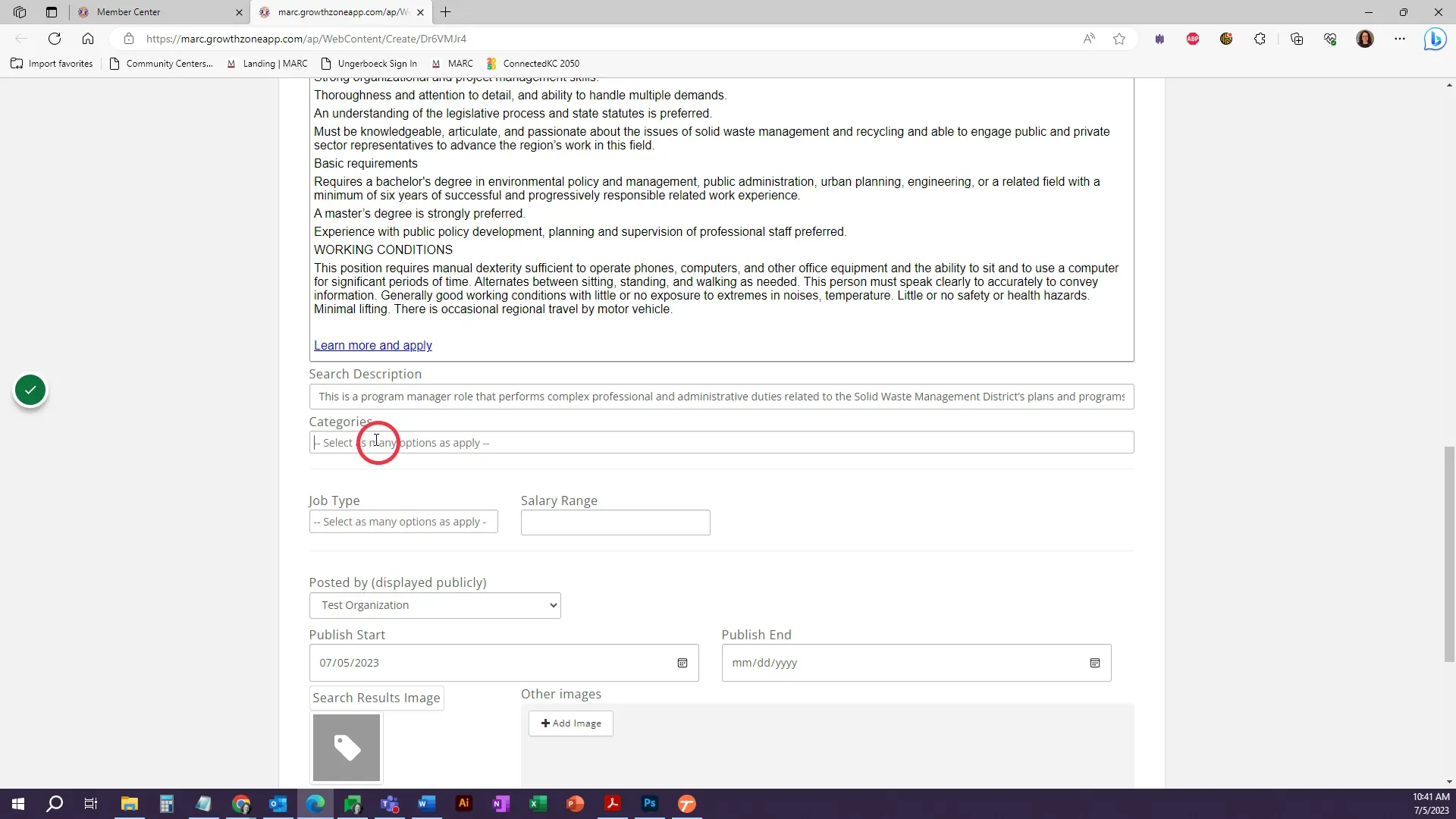Click the Publish Start date field
The height and width of the screenshot is (819, 1456).
point(504,663)
